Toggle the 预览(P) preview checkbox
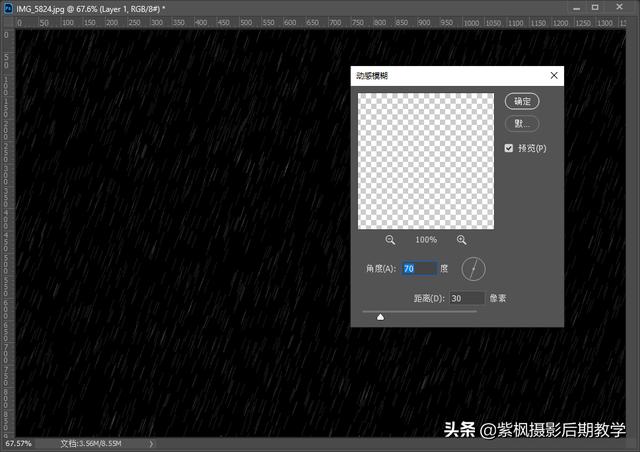The image size is (640, 452). [x=509, y=148]
